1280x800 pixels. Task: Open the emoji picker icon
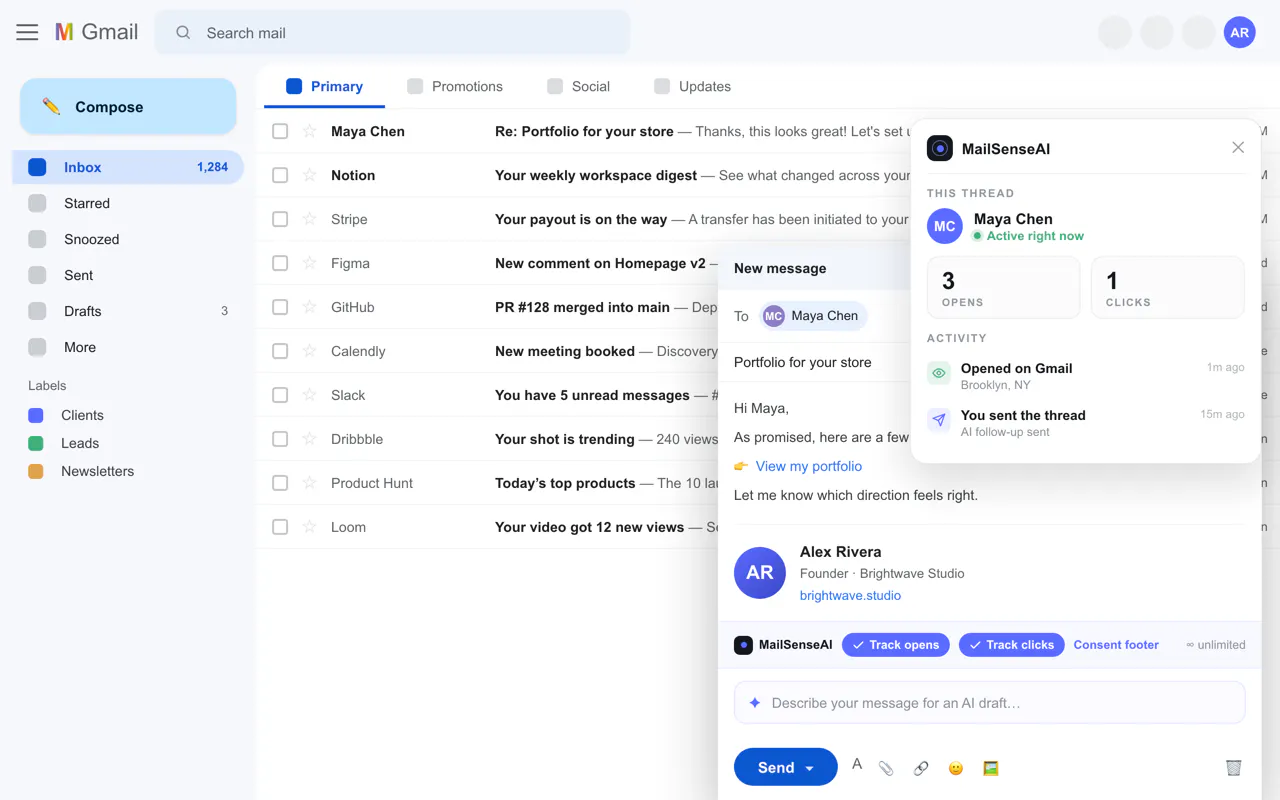pyautogui.click(x=956, y=768)
